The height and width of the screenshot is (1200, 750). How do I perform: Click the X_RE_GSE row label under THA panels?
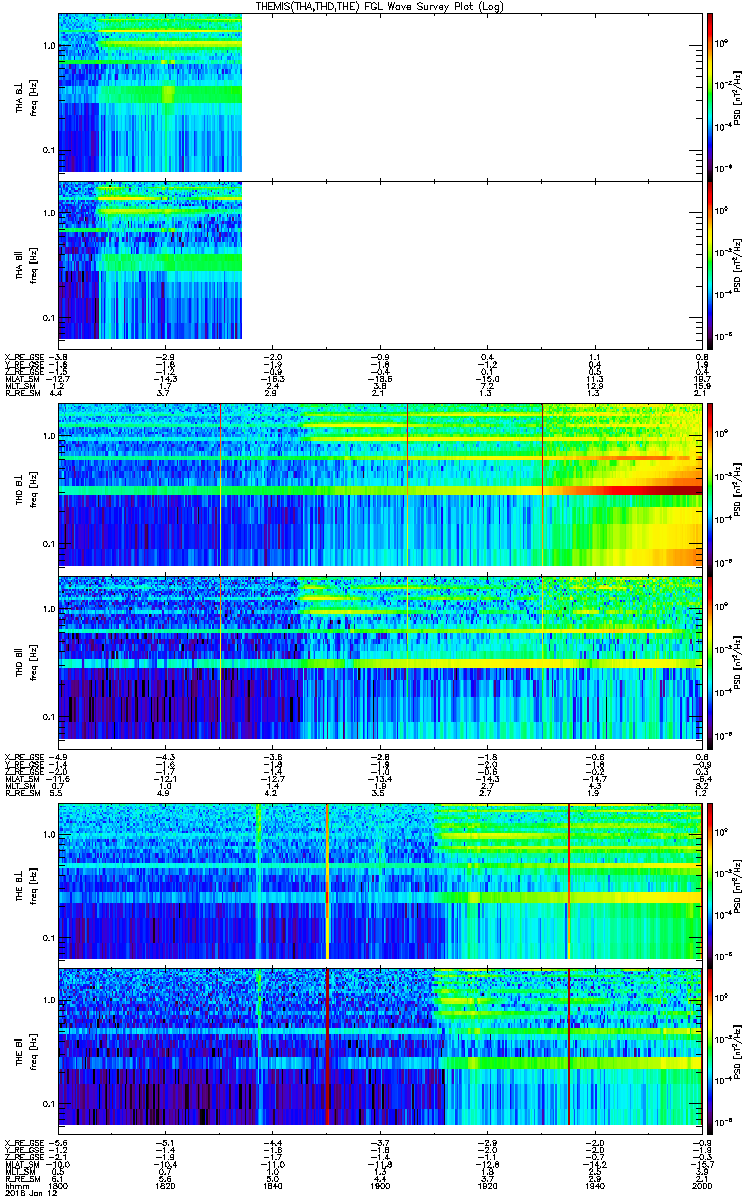[x=22, y=356]
